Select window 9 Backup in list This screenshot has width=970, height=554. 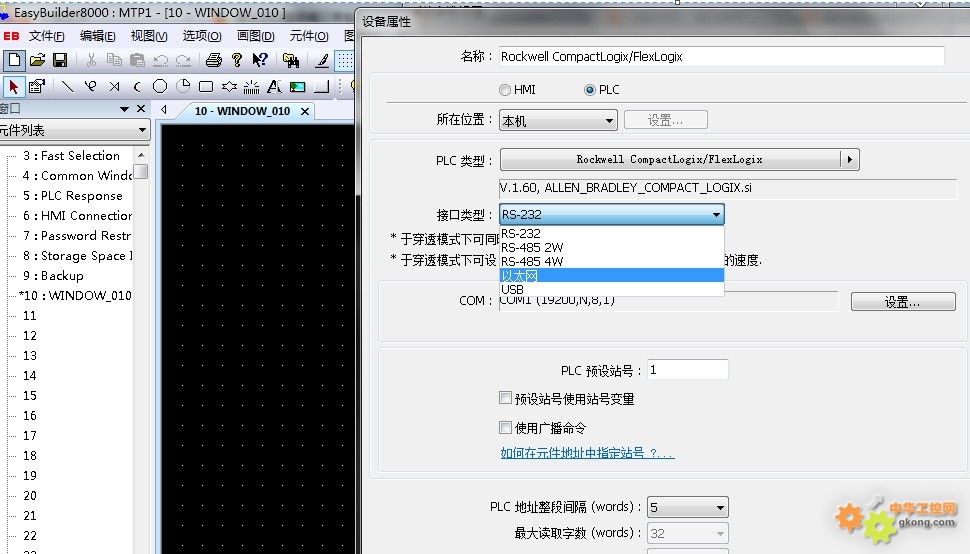pos(53,276)
